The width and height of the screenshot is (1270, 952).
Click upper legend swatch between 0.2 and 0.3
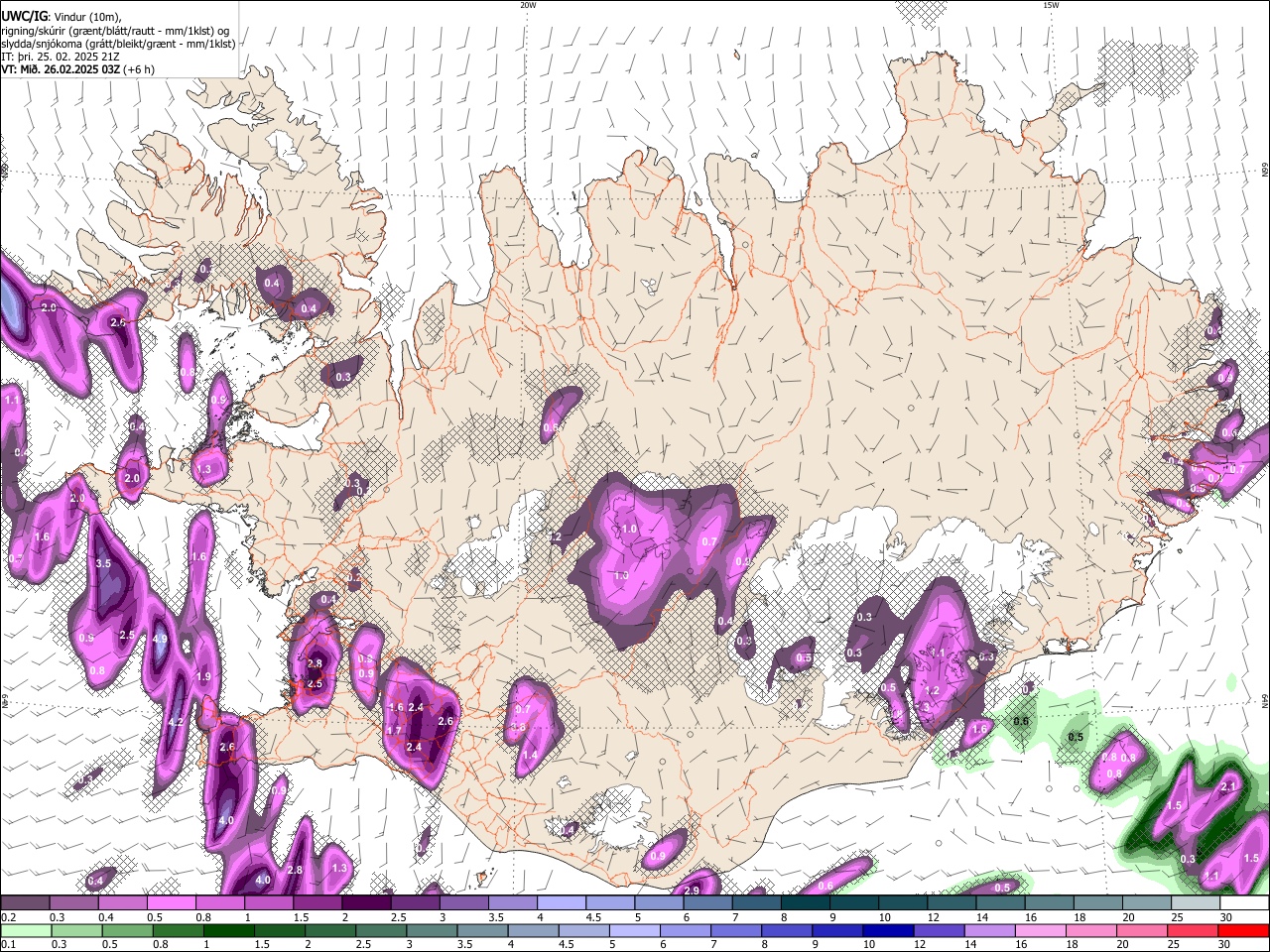coord(25,902)
